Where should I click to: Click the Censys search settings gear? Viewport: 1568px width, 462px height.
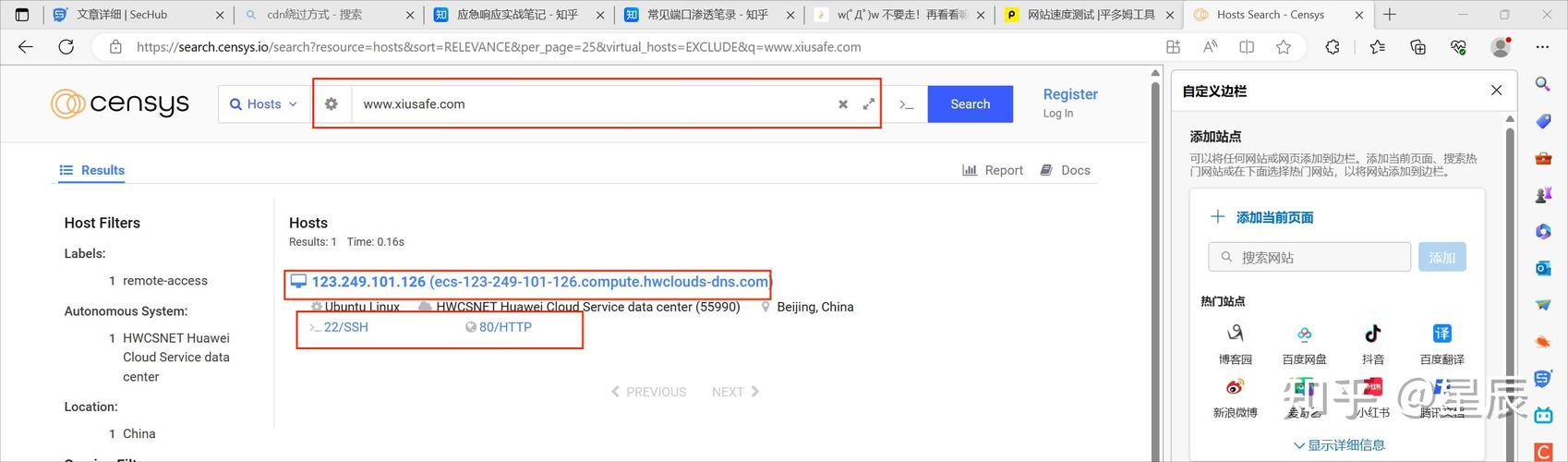pos(332,104)
